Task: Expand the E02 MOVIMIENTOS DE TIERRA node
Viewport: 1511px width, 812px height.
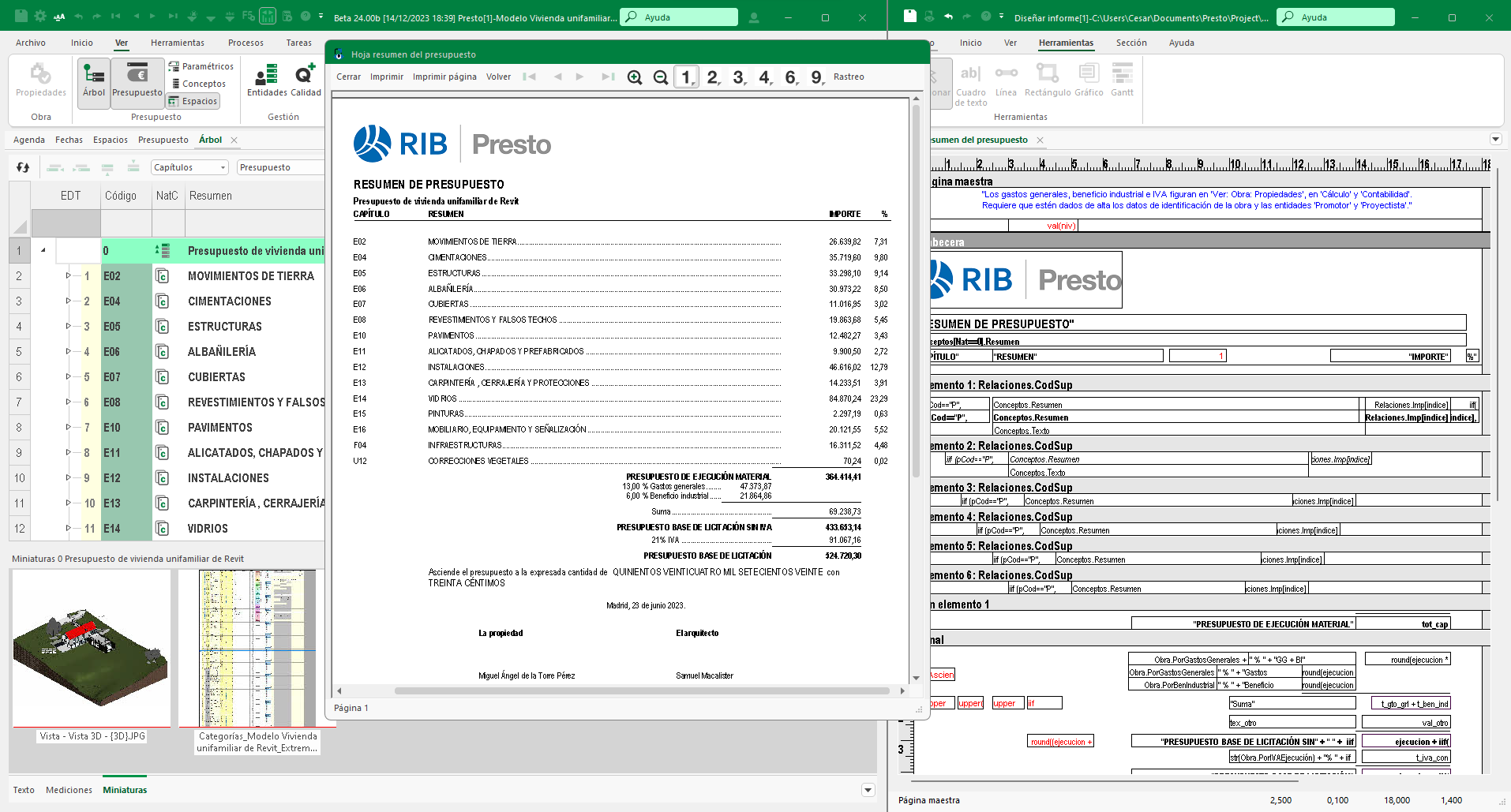Action: [x=69, y=276]
